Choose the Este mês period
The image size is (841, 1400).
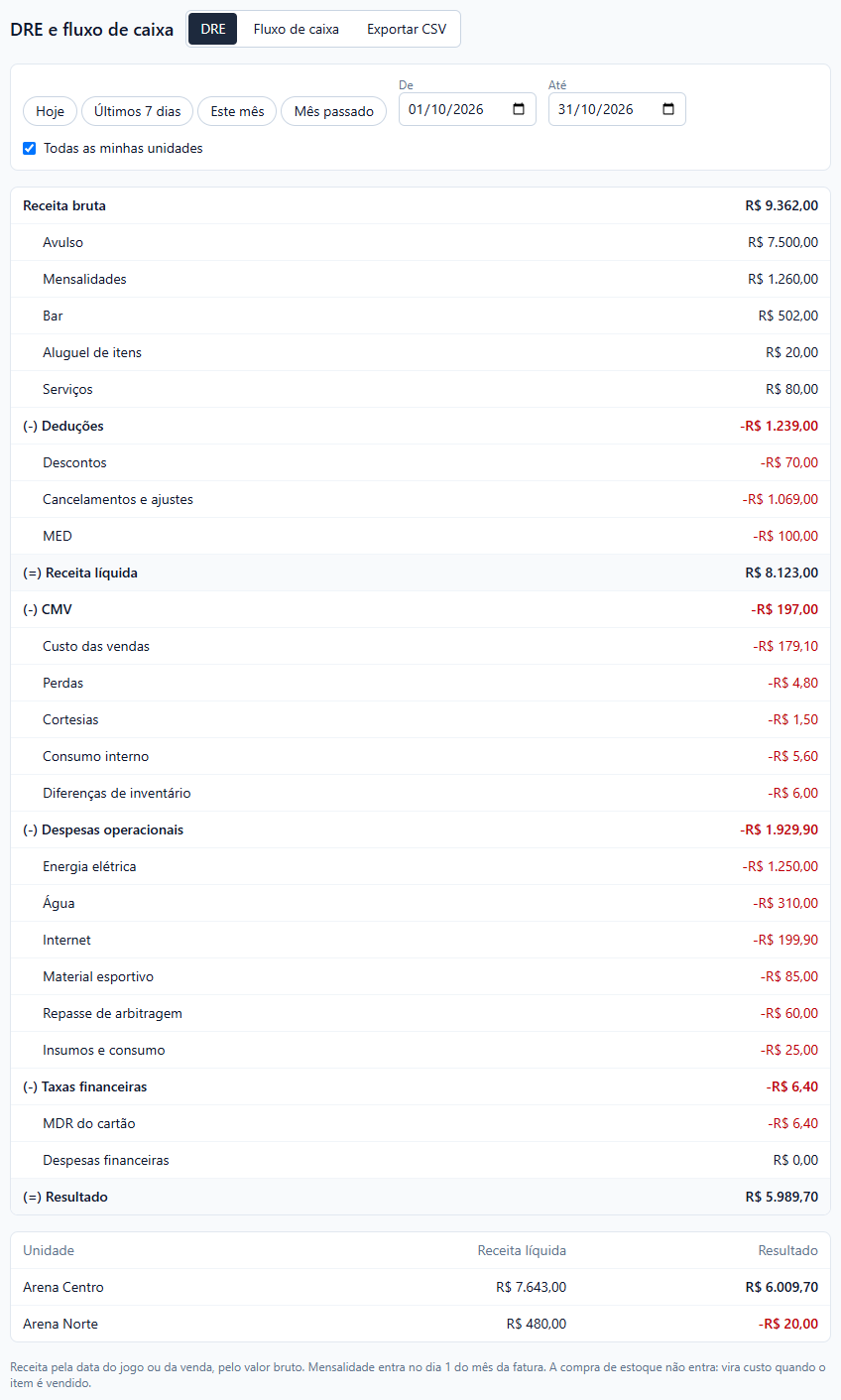point(237,111)
